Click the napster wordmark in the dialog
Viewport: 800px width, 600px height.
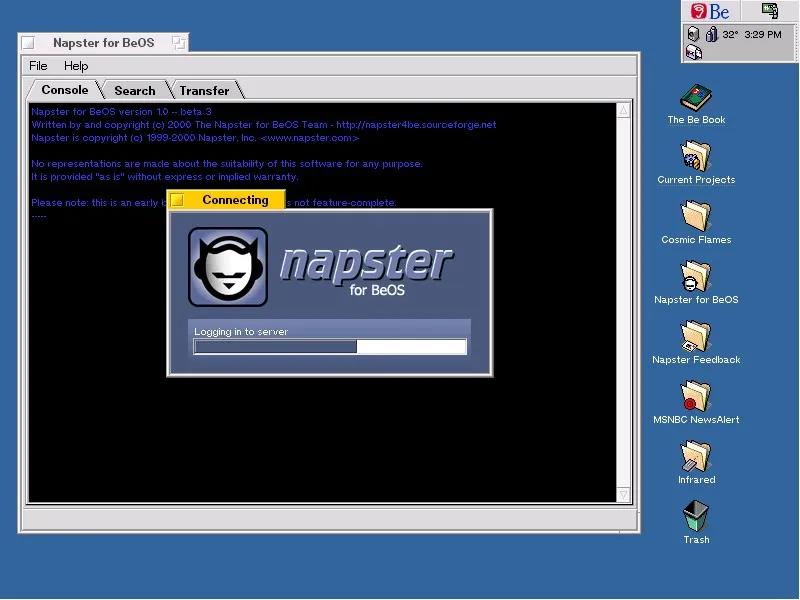tap(366, 264)
